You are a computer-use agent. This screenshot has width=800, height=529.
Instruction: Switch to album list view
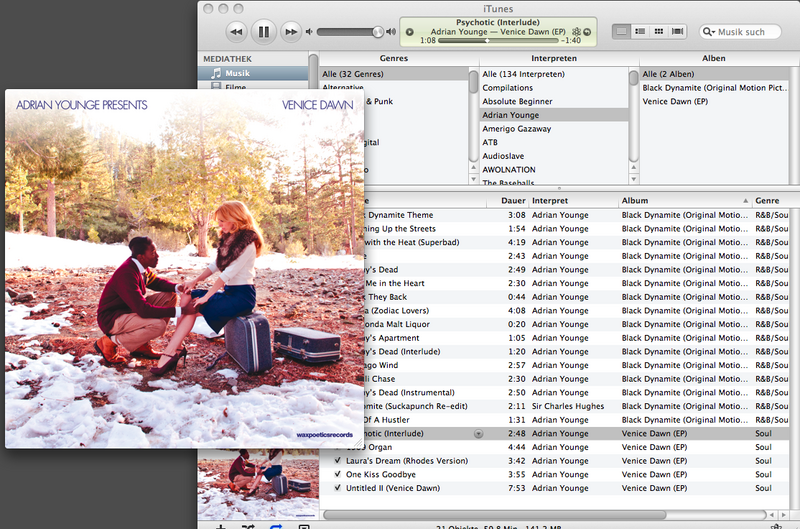(x=640, y=32)
